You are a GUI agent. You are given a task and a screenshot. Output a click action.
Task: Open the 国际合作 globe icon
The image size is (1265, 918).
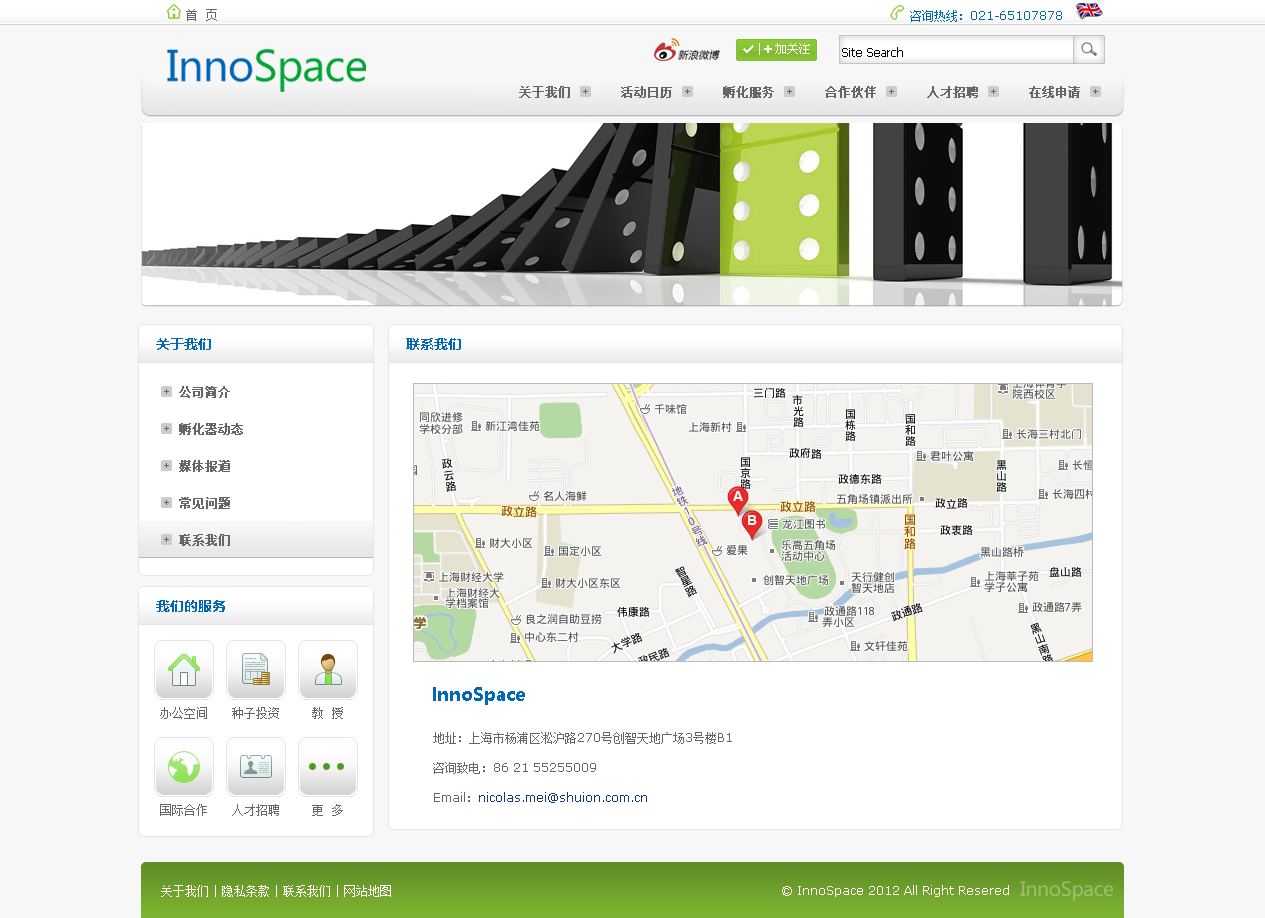tap(184, 767)
